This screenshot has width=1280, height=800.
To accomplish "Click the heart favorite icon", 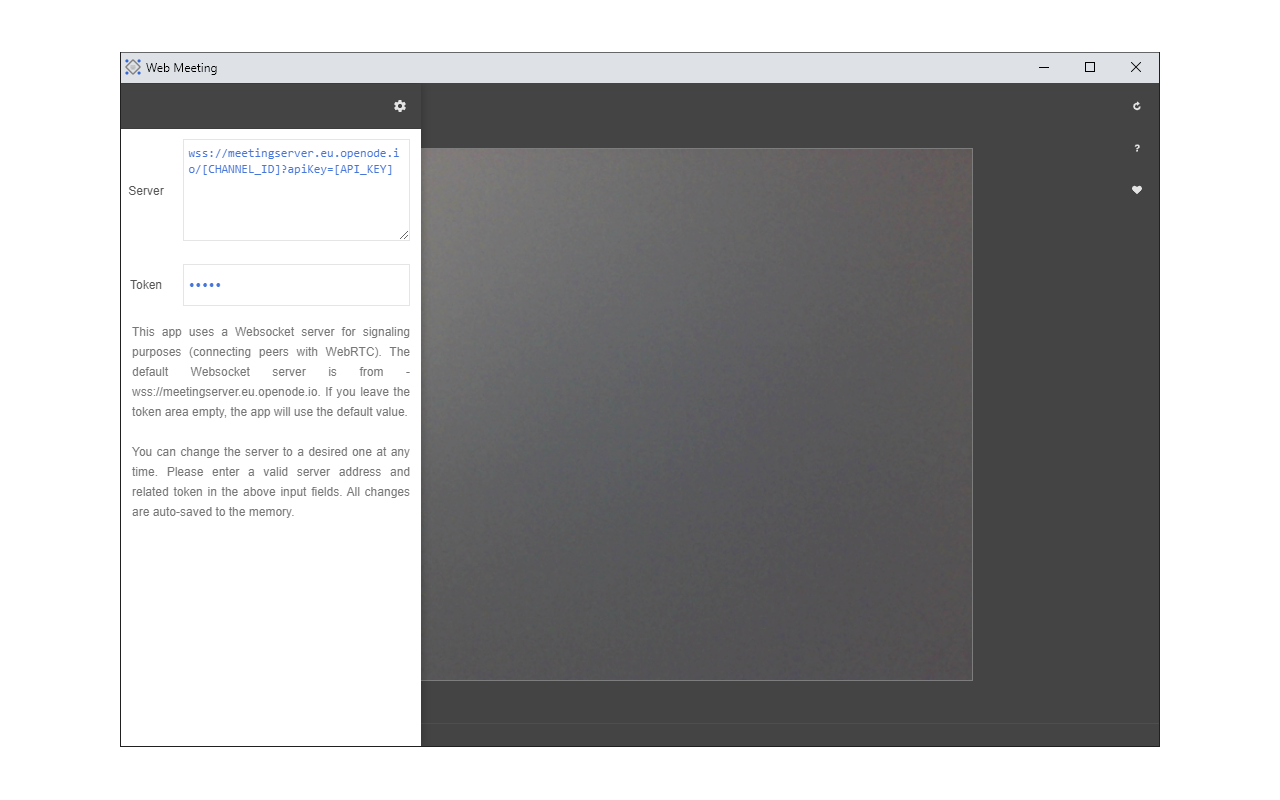I will pos(1137,190).
